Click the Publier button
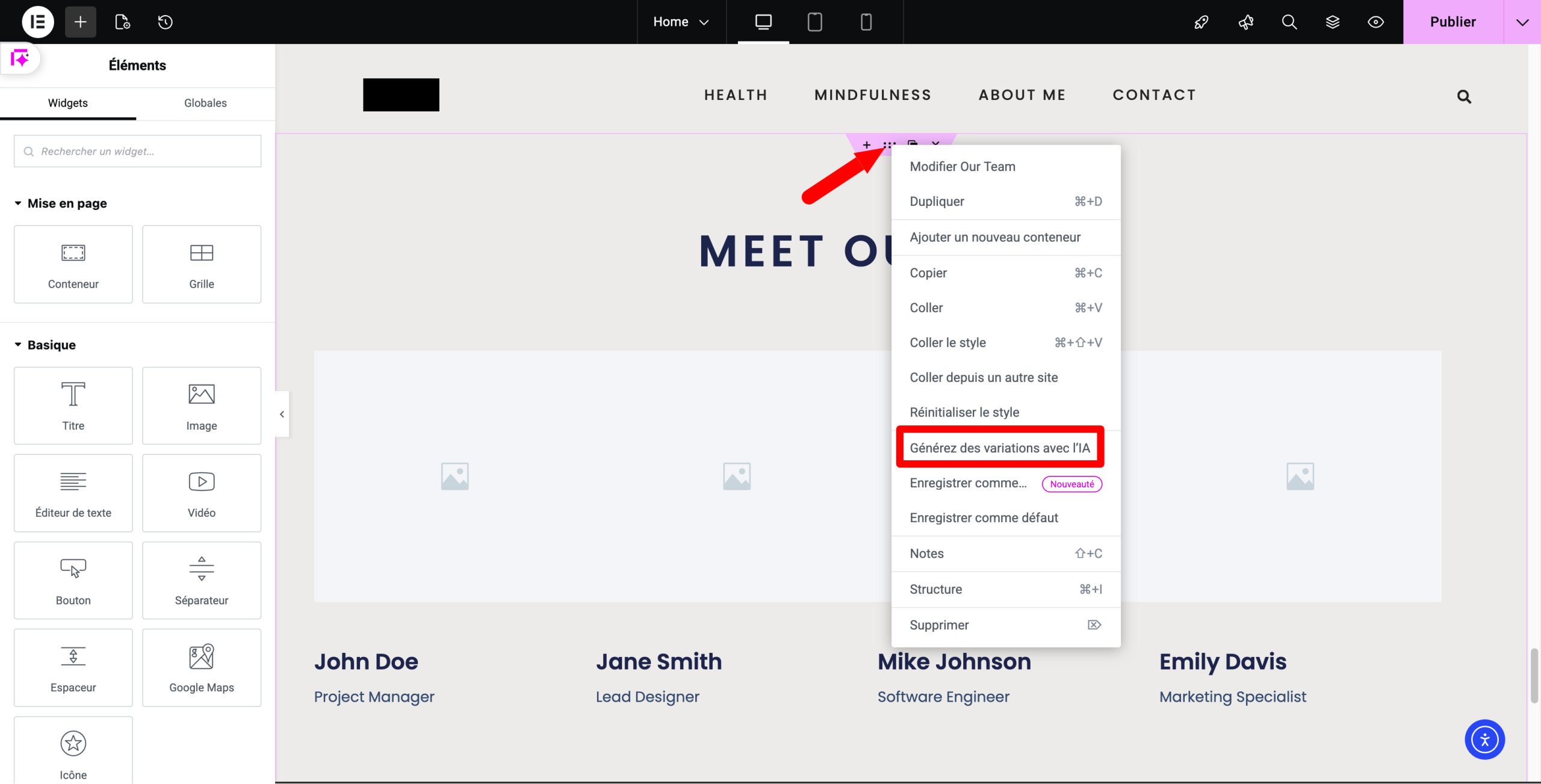The height and width of the screenshot is (784, 1541). point(1453,22)
